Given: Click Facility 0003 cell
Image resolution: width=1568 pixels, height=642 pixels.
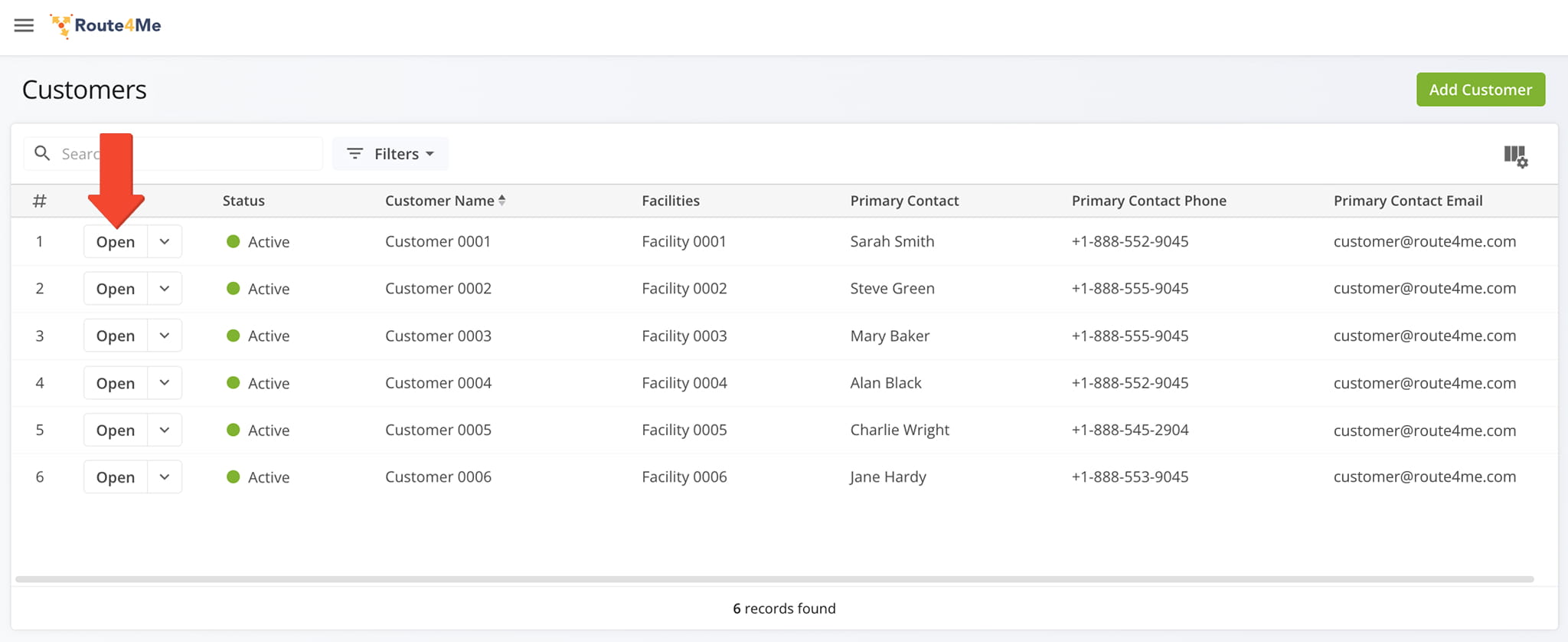Looking at the screenshot, I should [x=684, y=336].
